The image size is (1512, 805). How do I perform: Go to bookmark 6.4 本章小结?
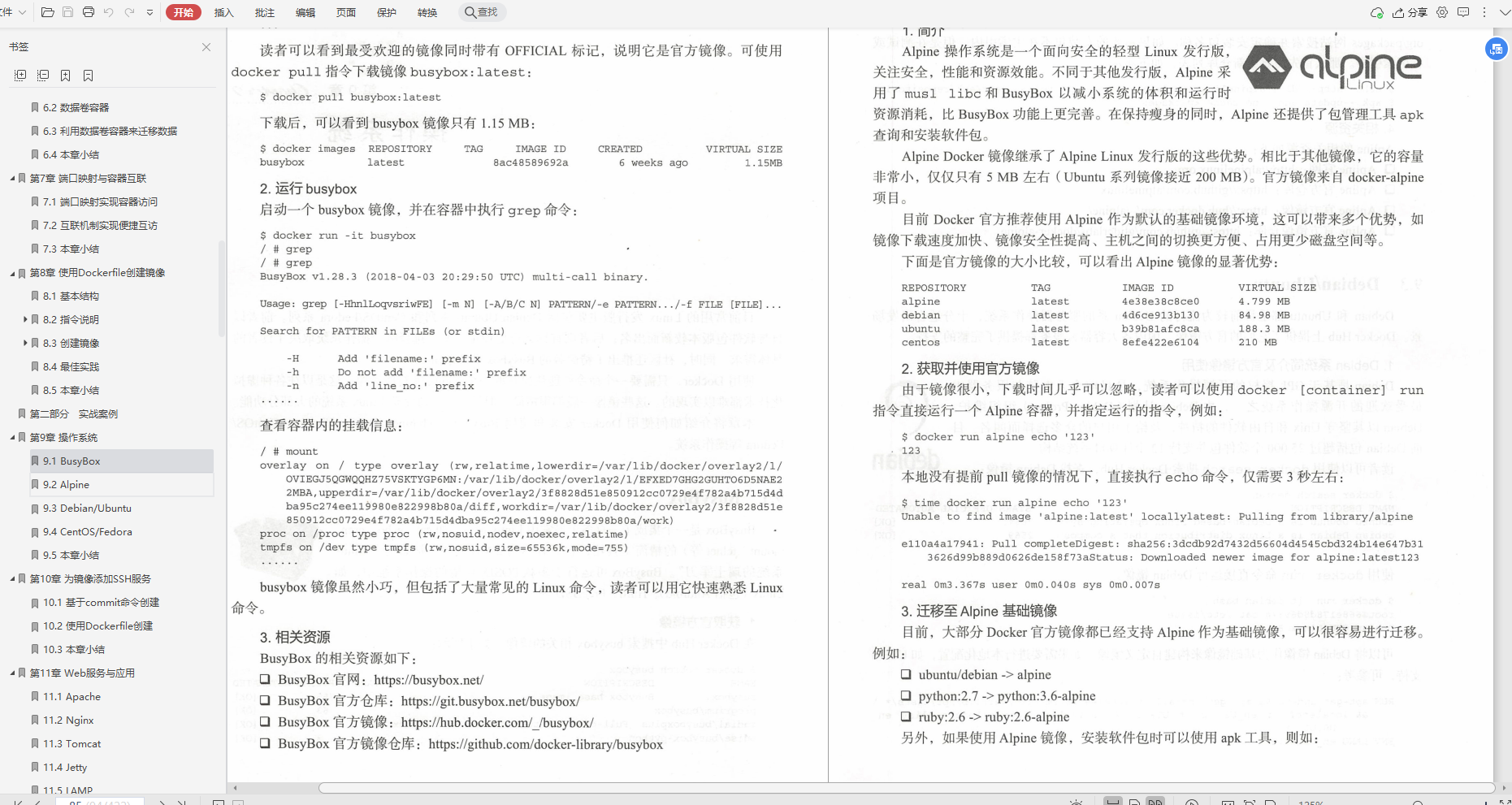71,154
